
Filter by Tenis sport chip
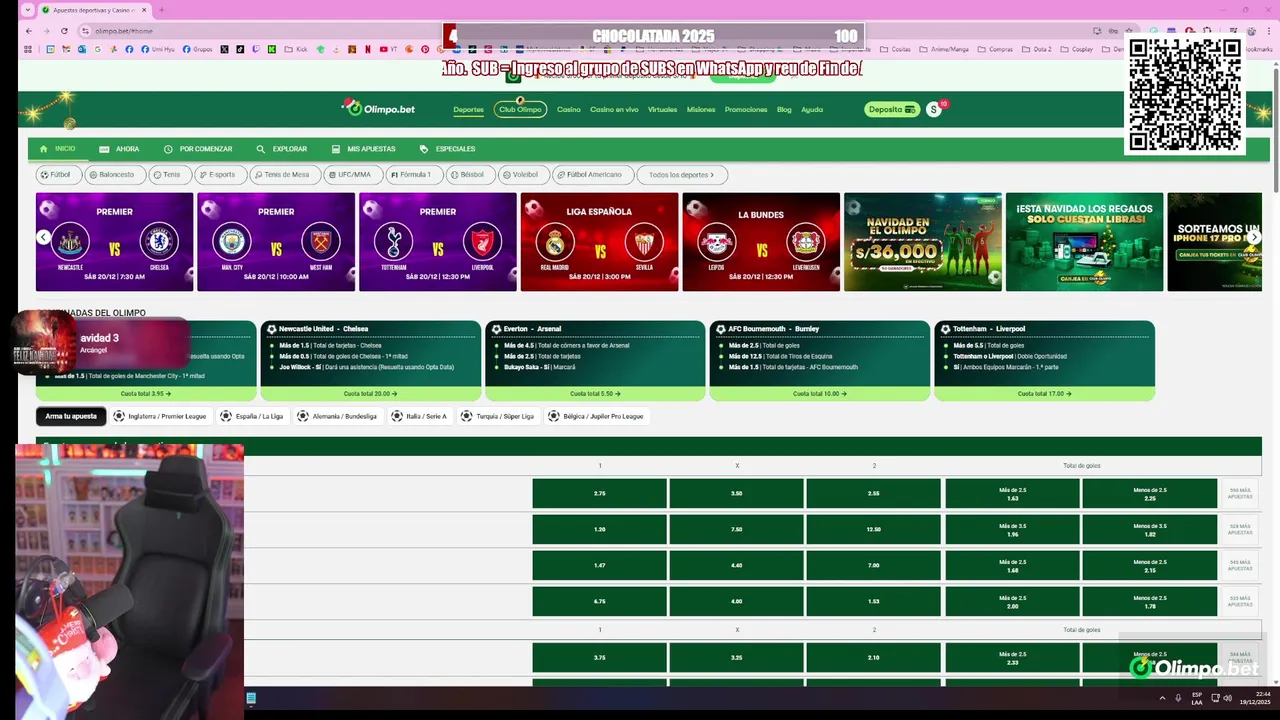[170, 175]
